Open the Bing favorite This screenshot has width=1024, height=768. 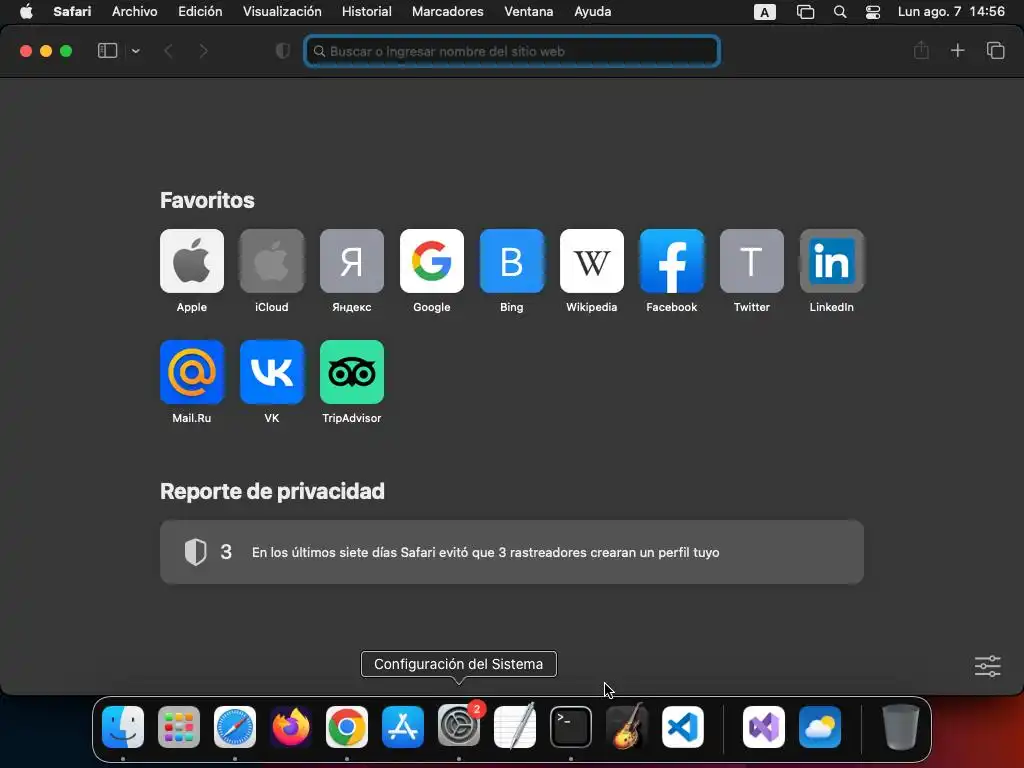[511, 261]
